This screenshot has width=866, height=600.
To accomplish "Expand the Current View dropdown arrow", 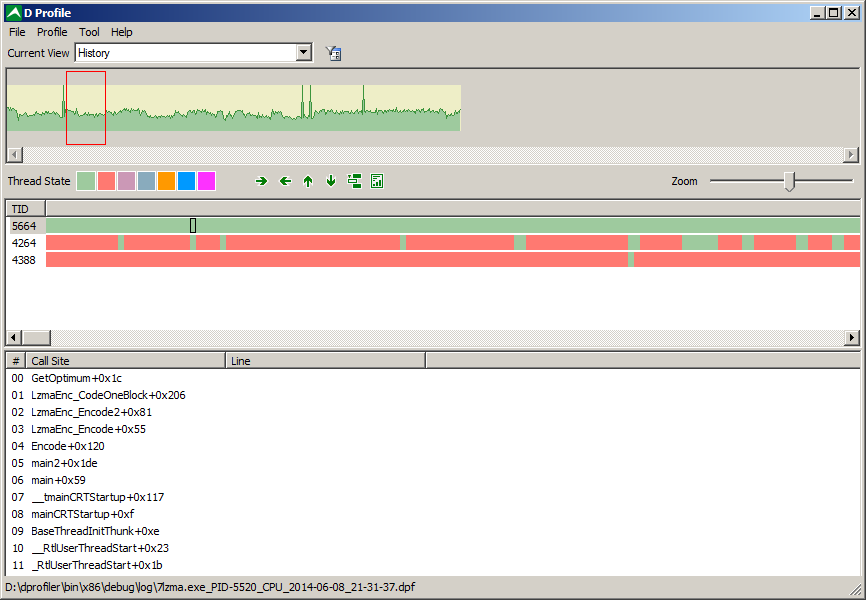I will coord(303,52).
